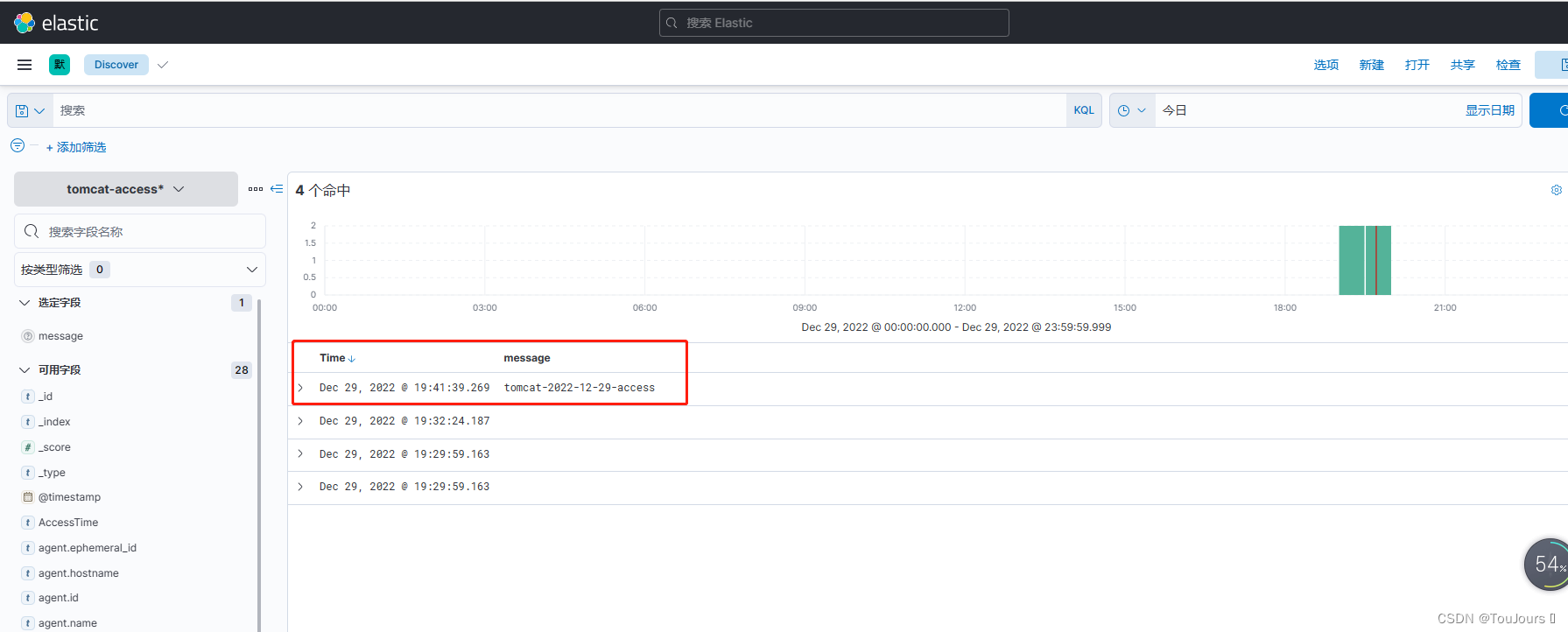Click the 54% circular badge

(x=1547, y=565)
